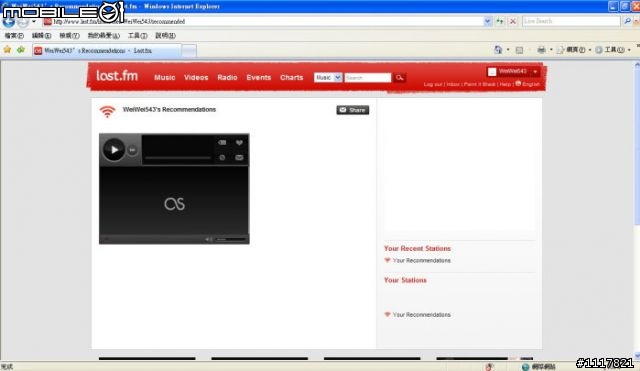Open the 網頁 (Page) command dropdown

point(574,50)
